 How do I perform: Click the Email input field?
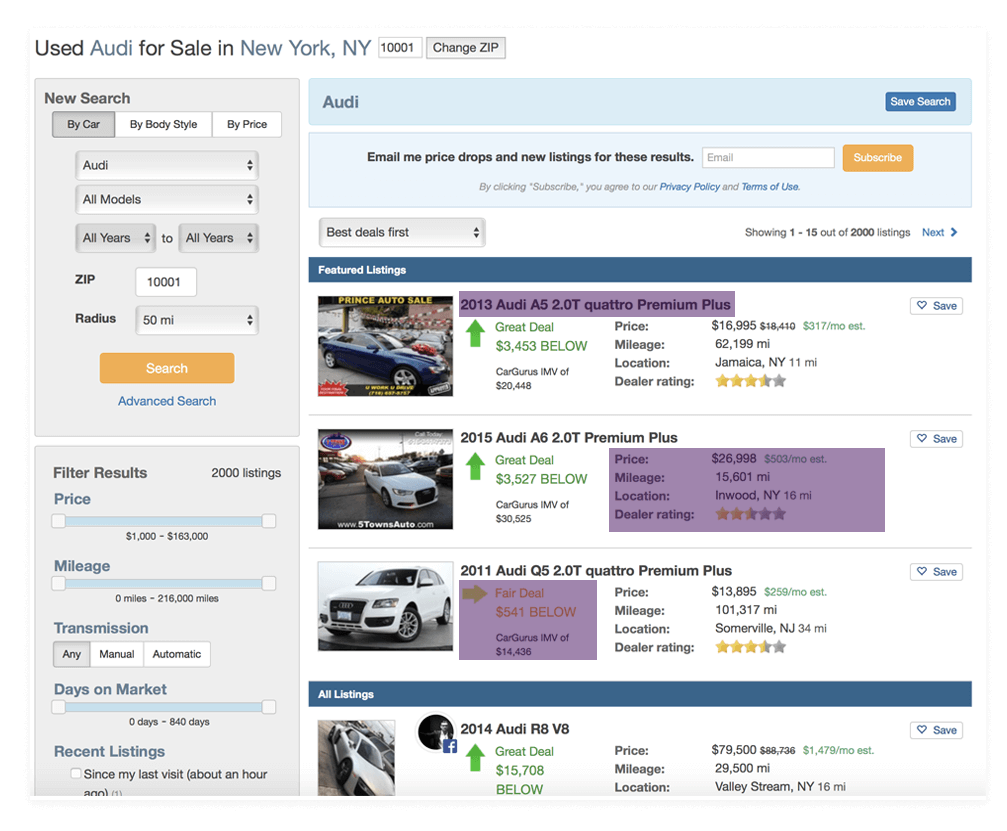click(x=768, y=157)
